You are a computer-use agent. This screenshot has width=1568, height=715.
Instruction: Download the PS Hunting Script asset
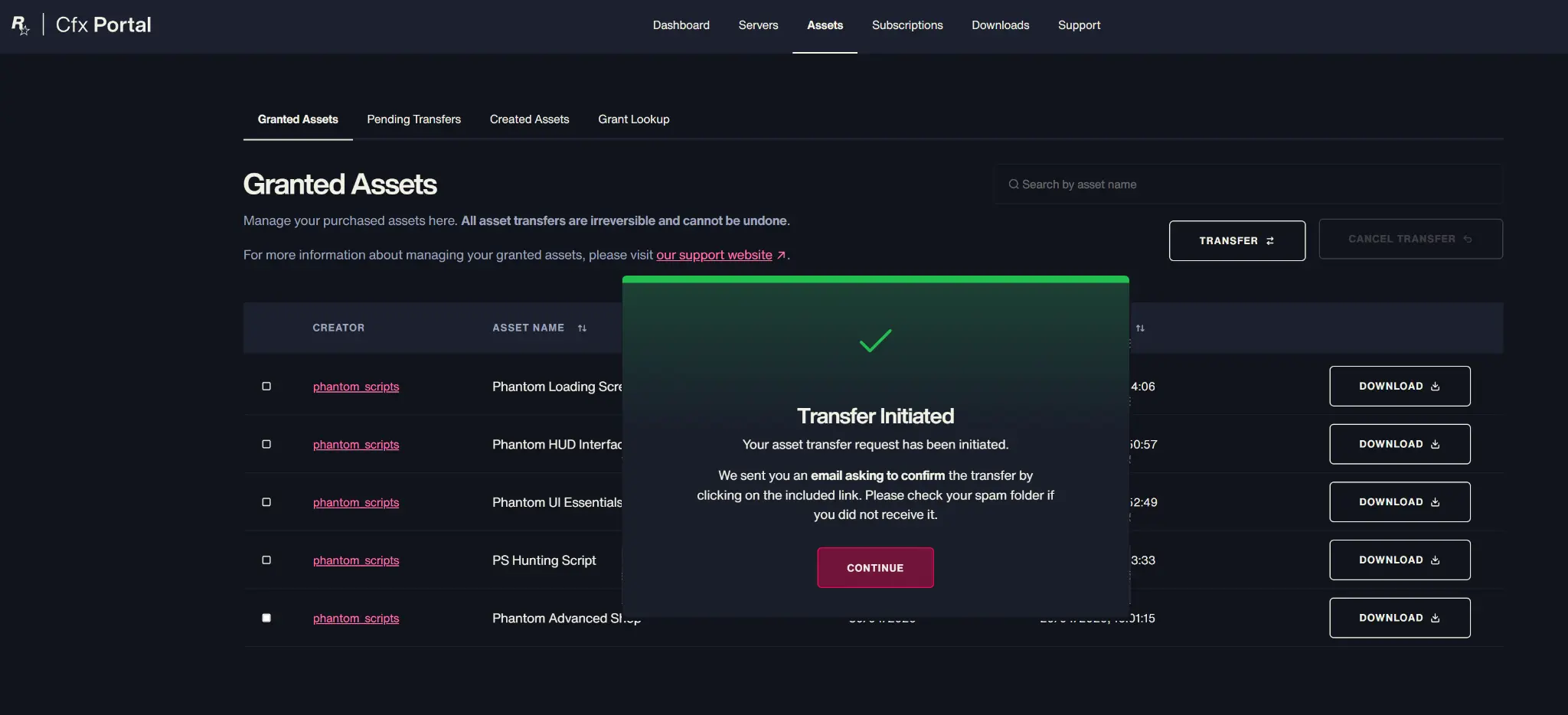pyautogui.click(x=1400, y=560)
